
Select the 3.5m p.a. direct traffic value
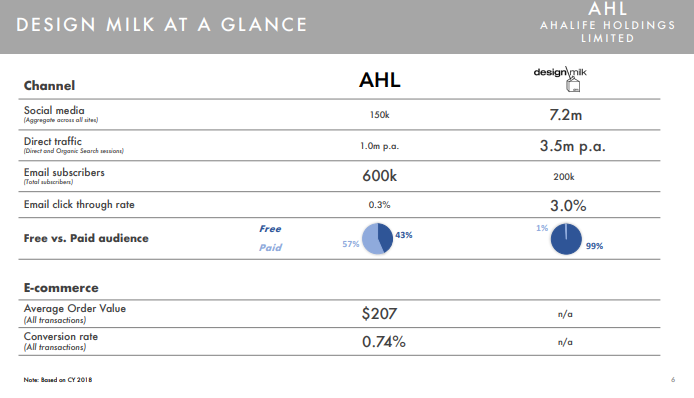[x=572, y=146]
